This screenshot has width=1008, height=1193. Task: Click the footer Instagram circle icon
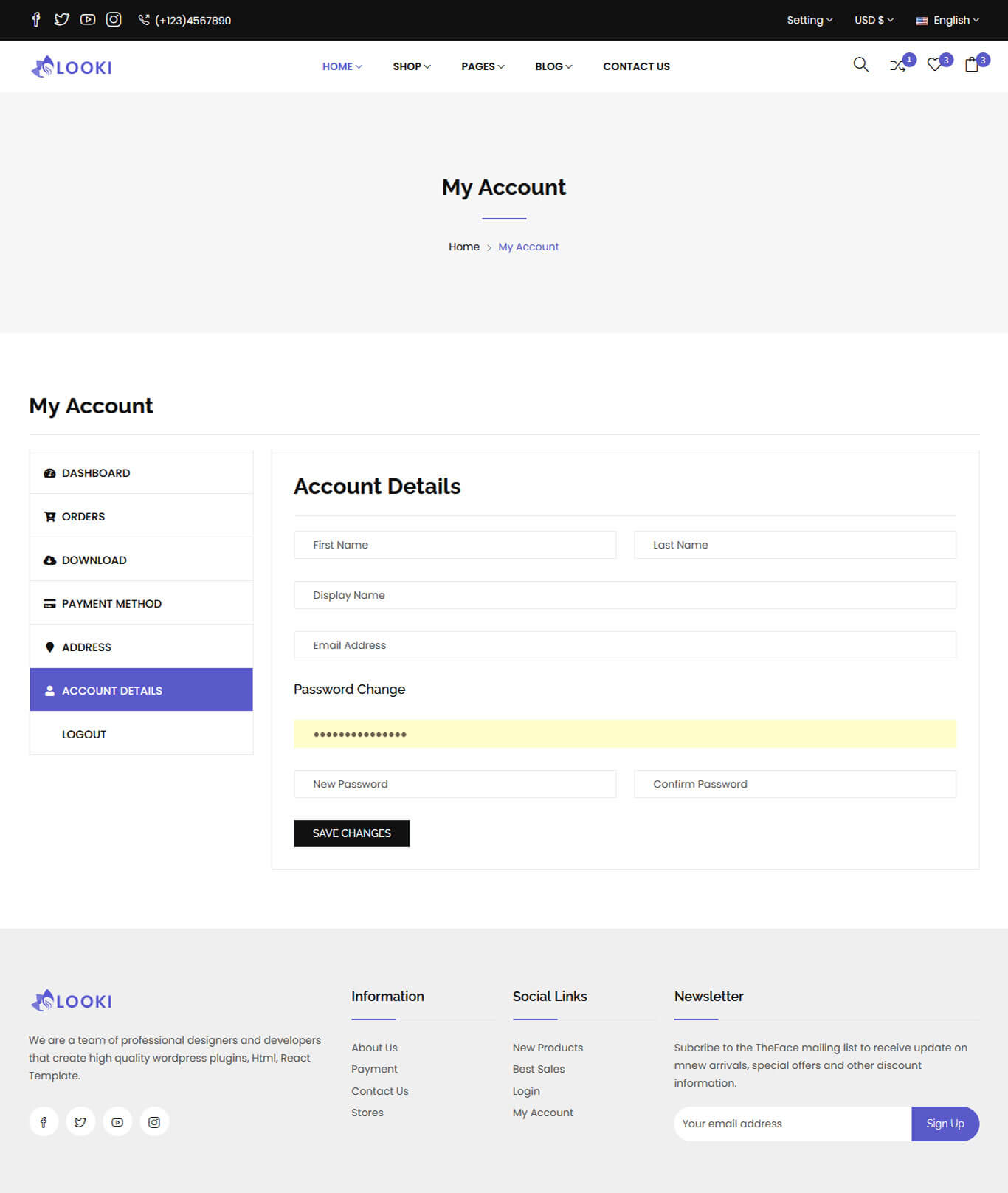(x=154, y=1122)
